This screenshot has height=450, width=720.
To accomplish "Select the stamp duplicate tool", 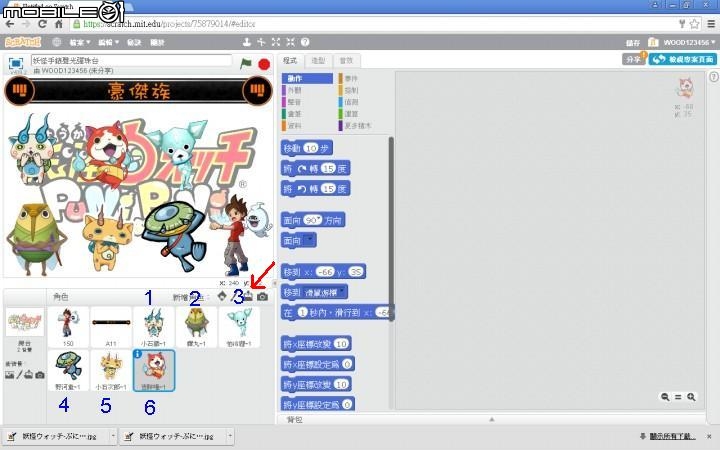I will pos(247,42).
